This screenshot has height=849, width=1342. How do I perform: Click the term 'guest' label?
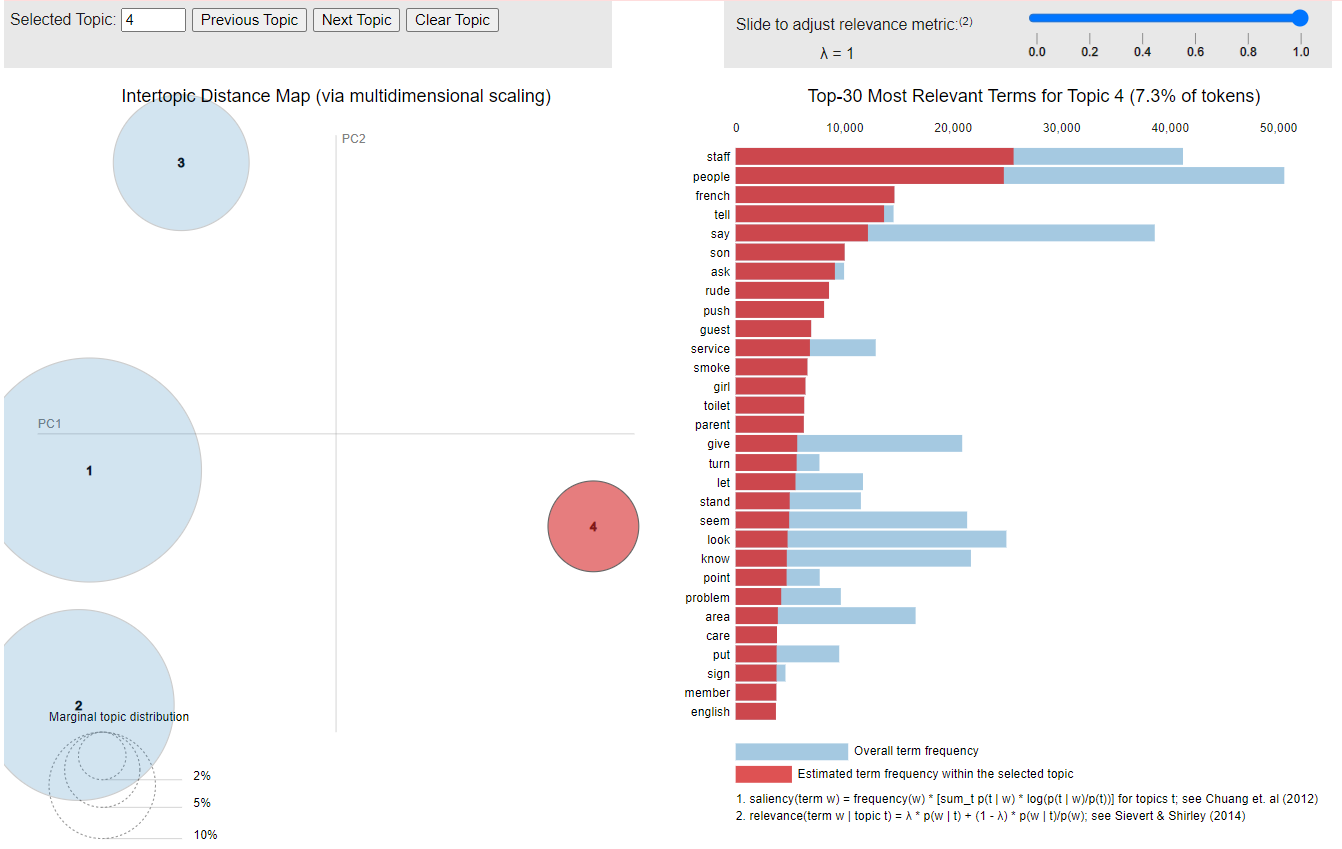click(x=715, y=329)
